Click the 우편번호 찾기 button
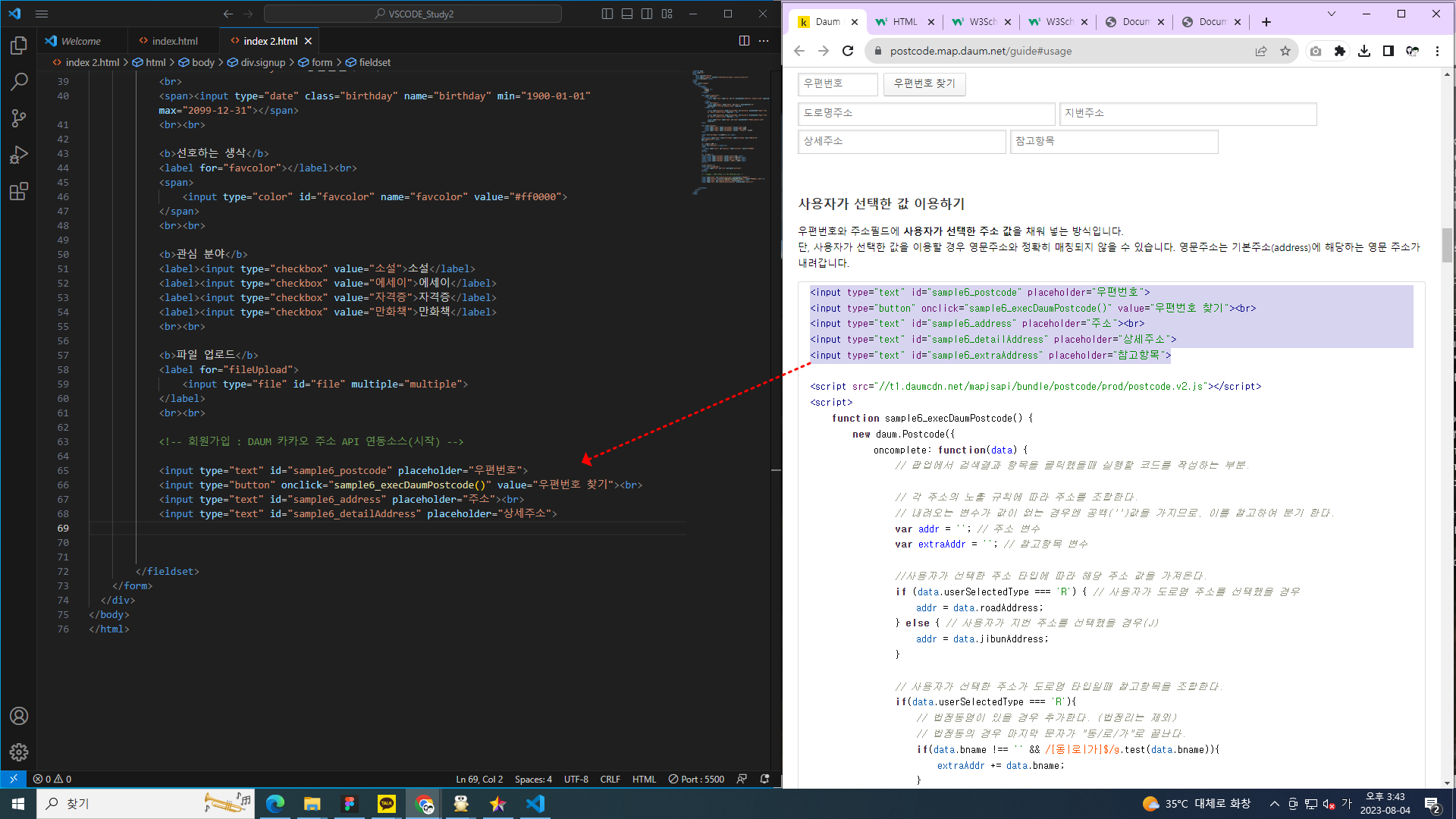1456x819 pixels. [x=924, y=83]
